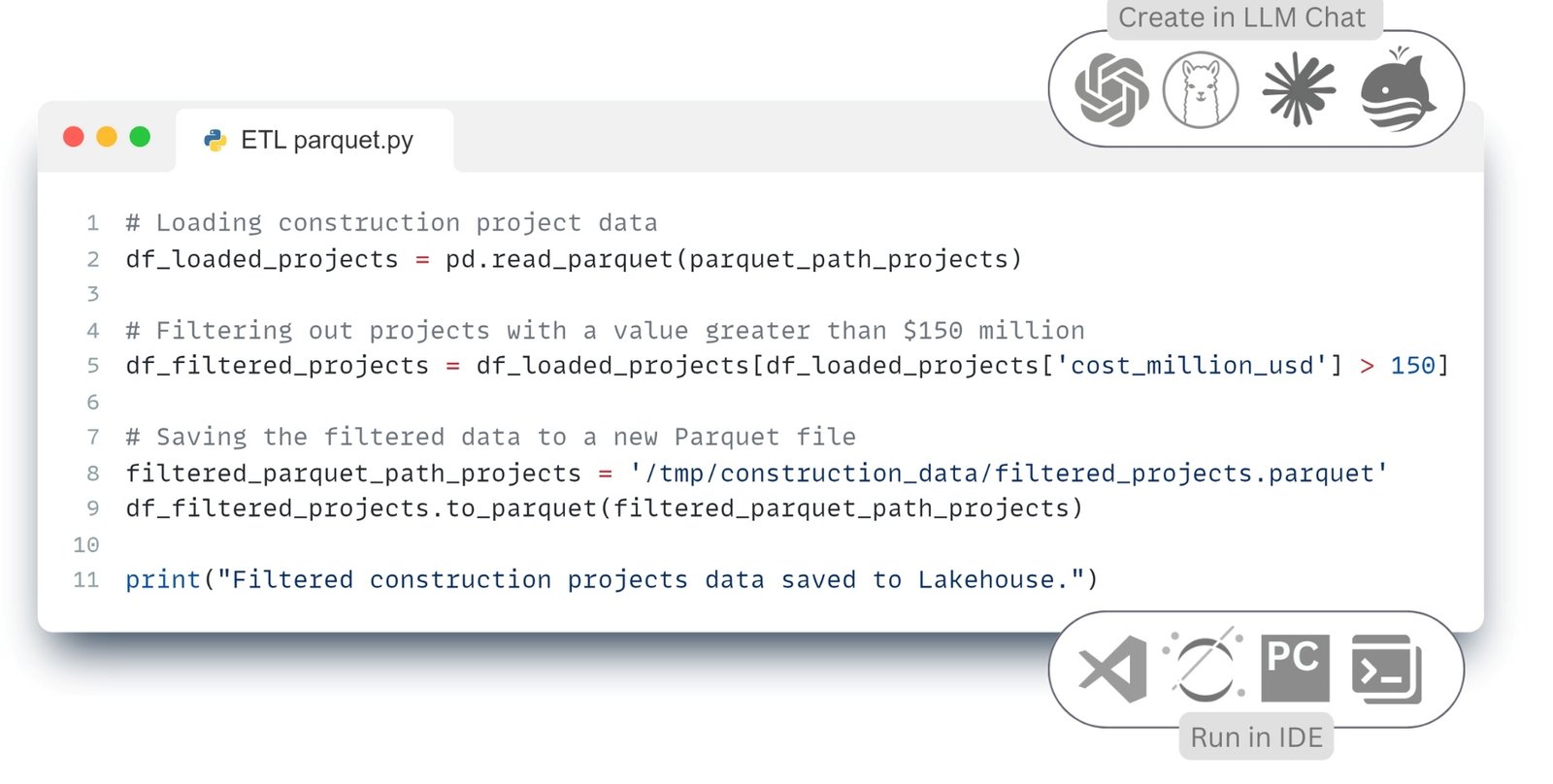This screenshot has width=1553, height=784.
Task: Click the Python logo in the file tab
Action: (215, 141)
